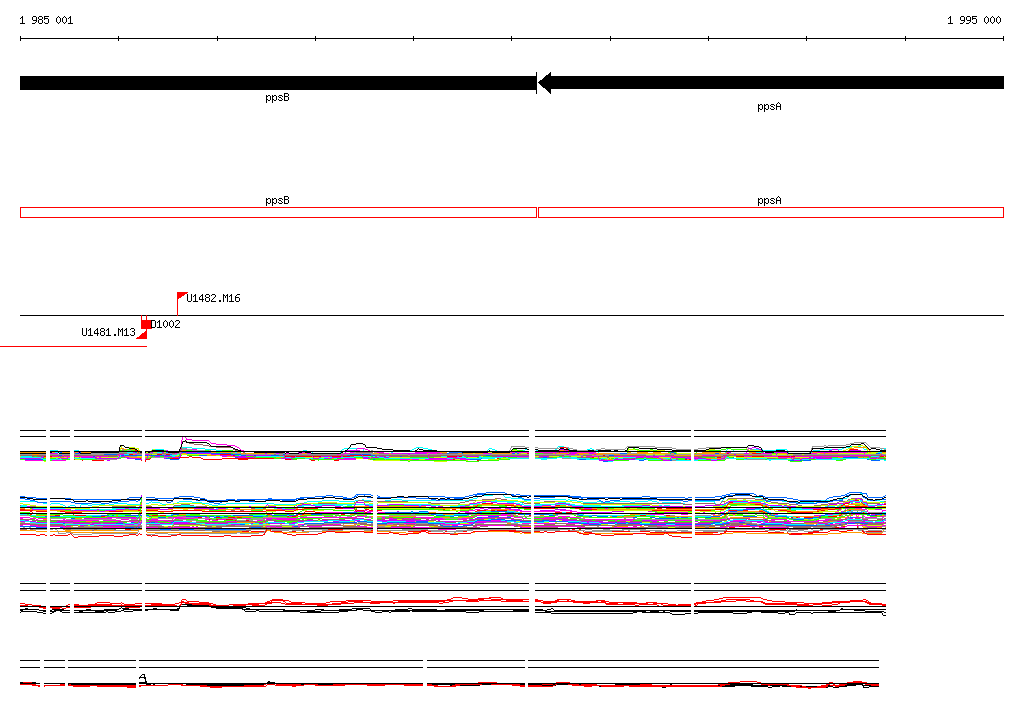The width and height of the screenshot is (1024, 714).
Task: Click the ppsB black gene arrow bar
Action: tap(278, 83)
